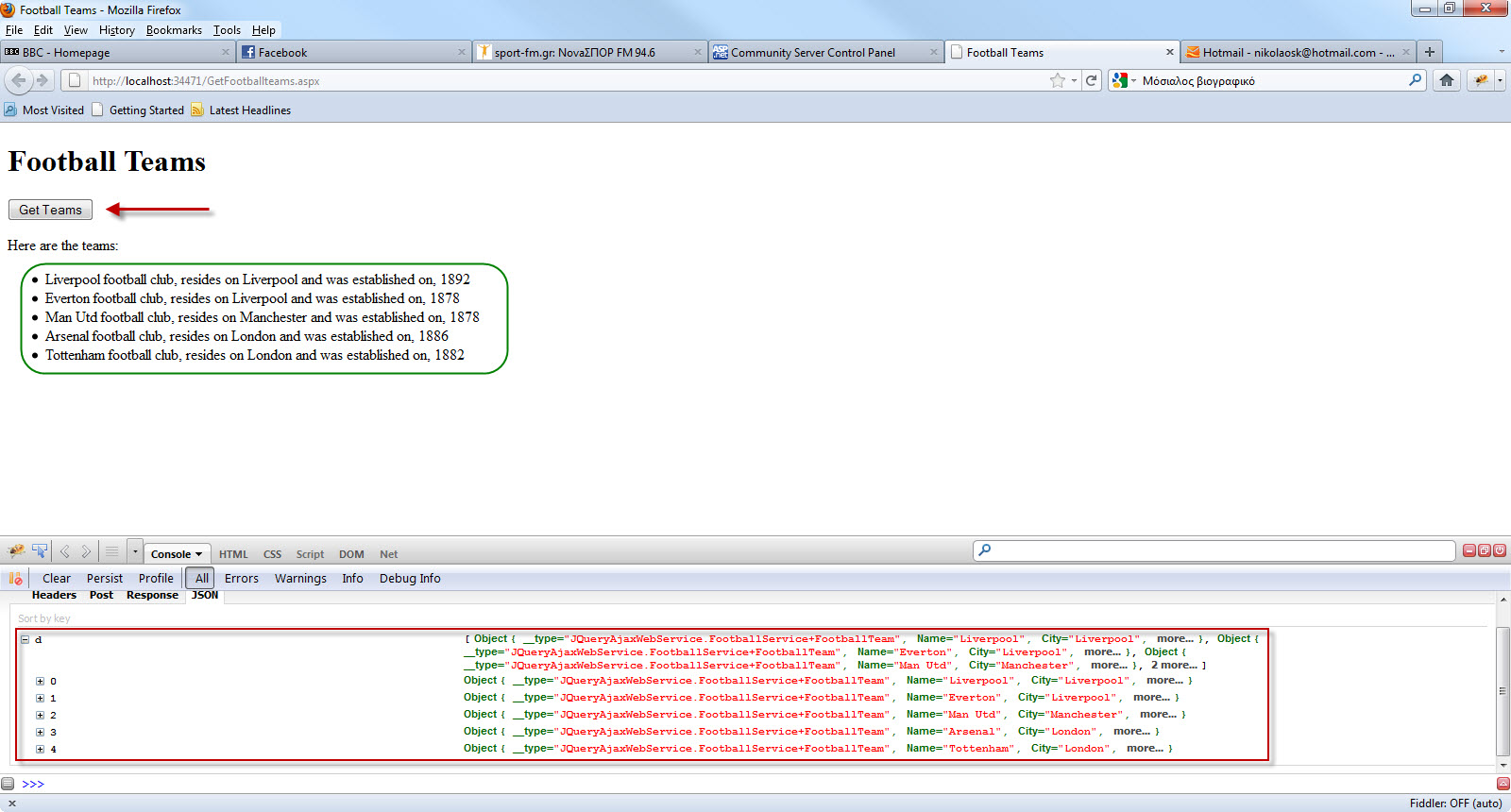Expand JSON array item 4
Image resolution: width=1511 pixels, height=812 pixels.
click(x=40, y=749)
